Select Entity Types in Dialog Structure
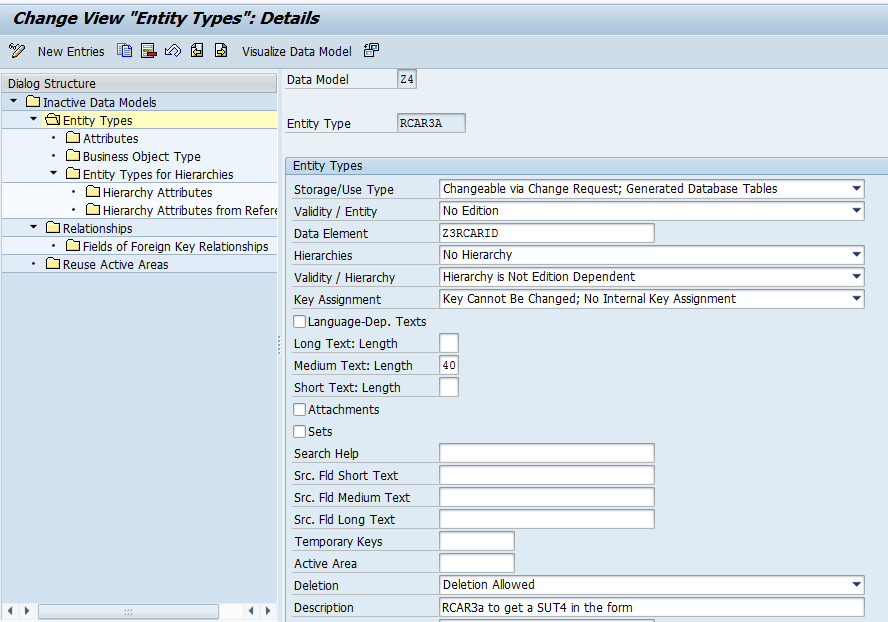This screenshot has width=888, height=622. 89,120
